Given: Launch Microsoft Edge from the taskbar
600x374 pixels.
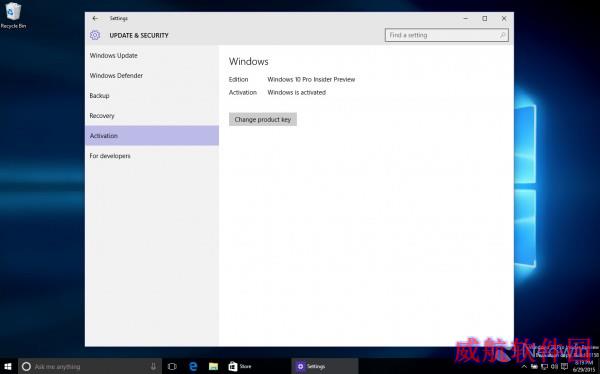Looking at the screenshot, I should click(193, 366).
